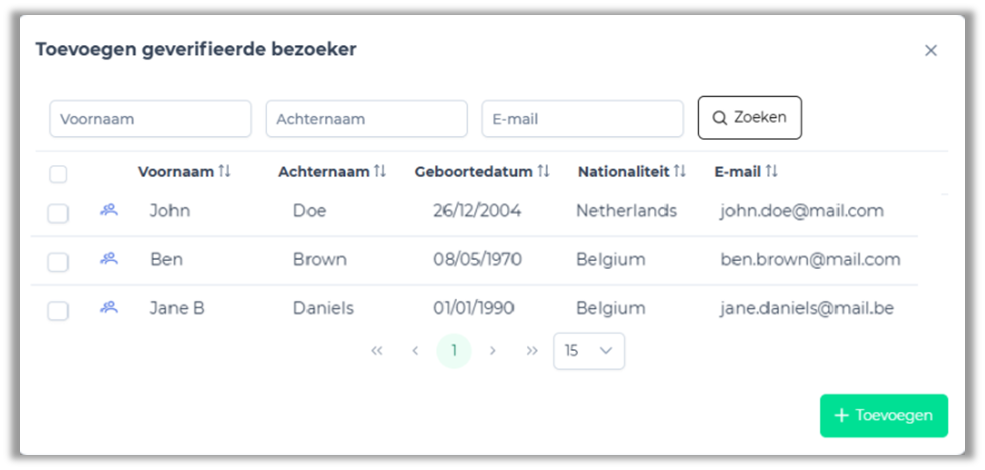Sort by Achternaam column arrows

380,172
